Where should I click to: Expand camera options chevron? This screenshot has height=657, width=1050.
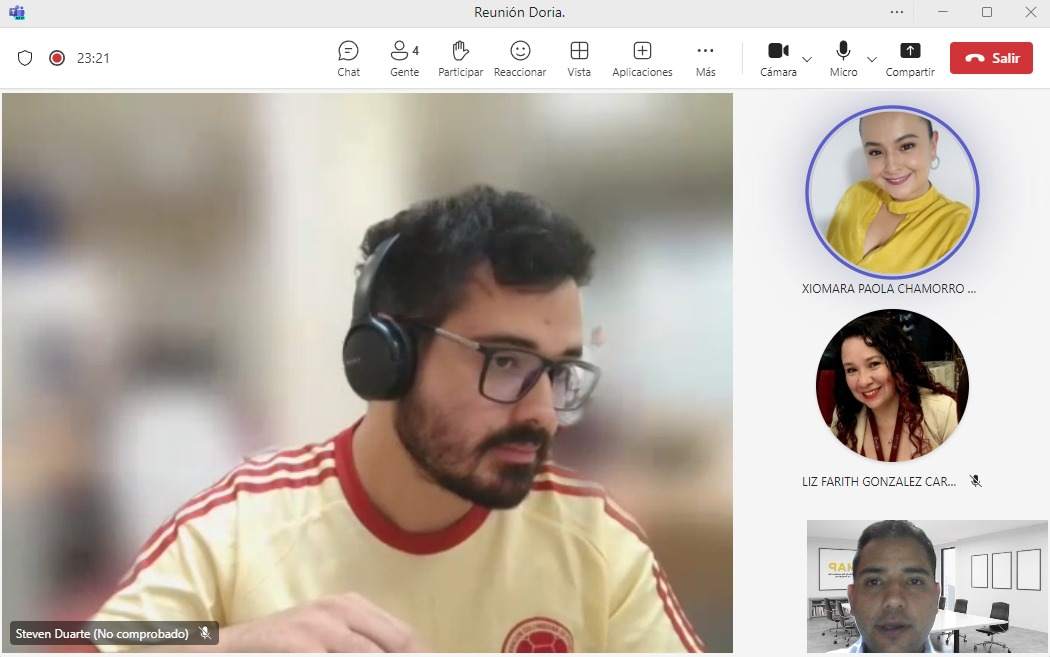(x=807, y=59)
